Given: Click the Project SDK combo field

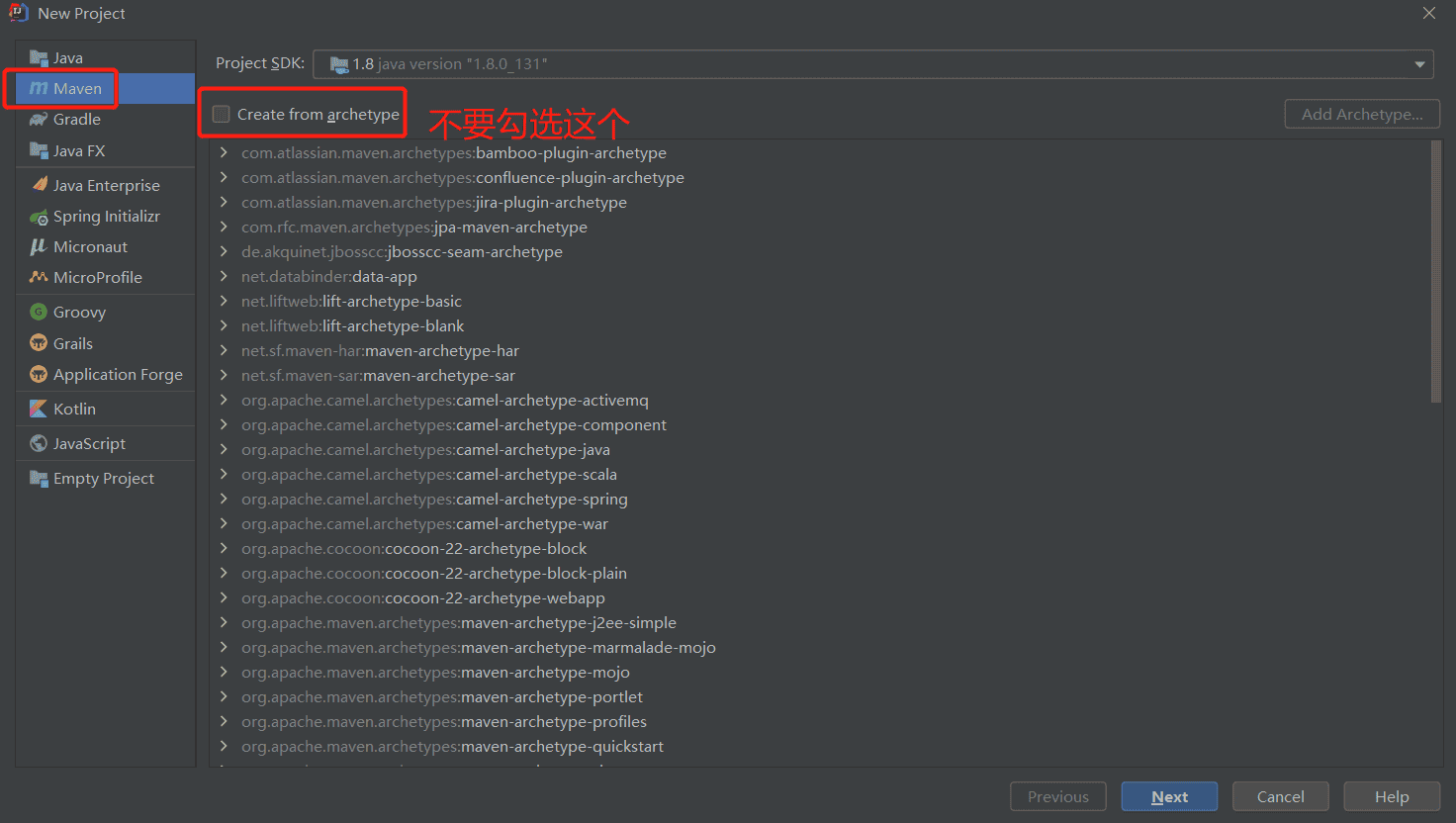Looking at the screenshot, I should click(873, 64).
